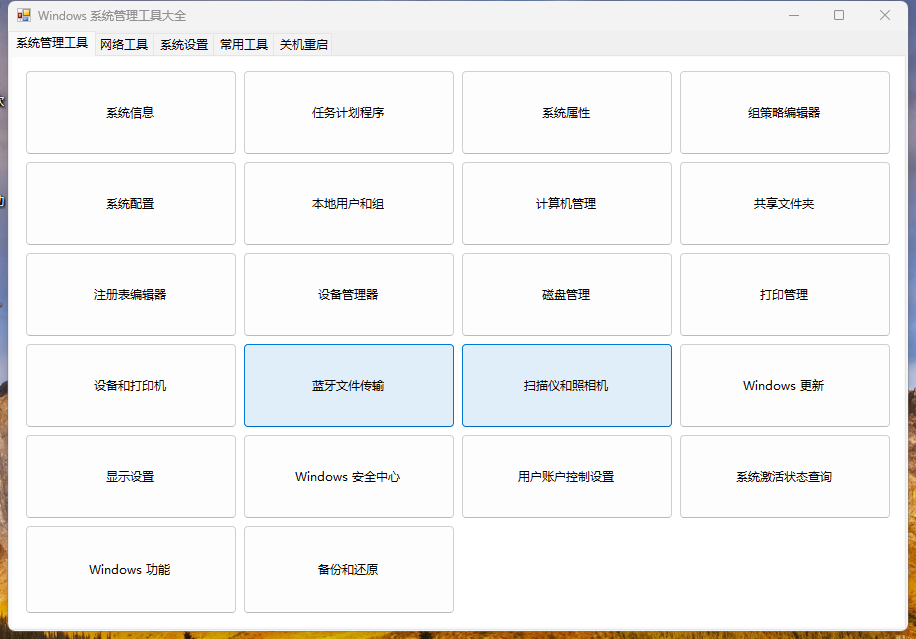Switch to the 网络工具 tab
The image size is (916, 639).
(124, 45)
